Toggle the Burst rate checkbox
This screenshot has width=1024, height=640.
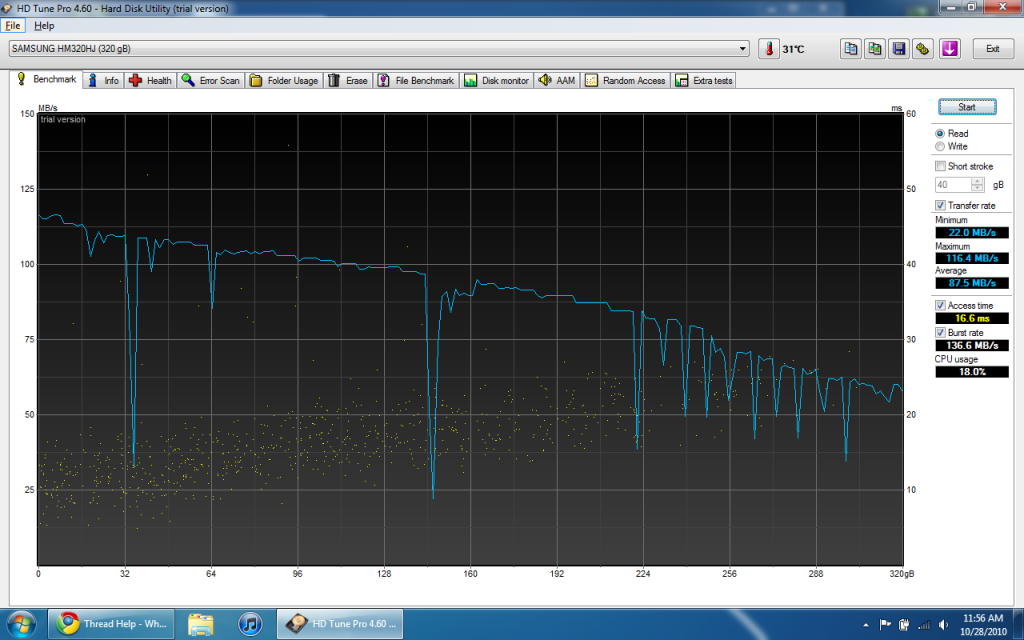pyautogui.click(x=940, y=332)
